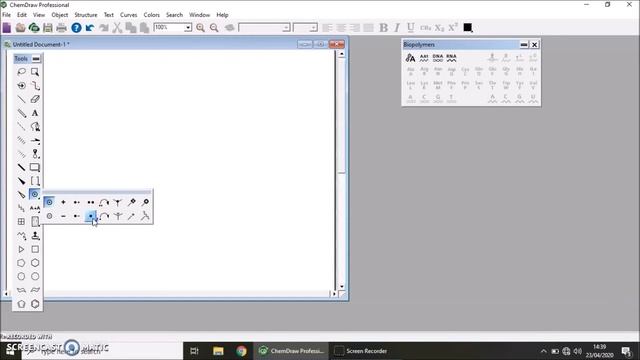Open the Object menu
This screenshot has width=640, height=360.
click(60, 15)
